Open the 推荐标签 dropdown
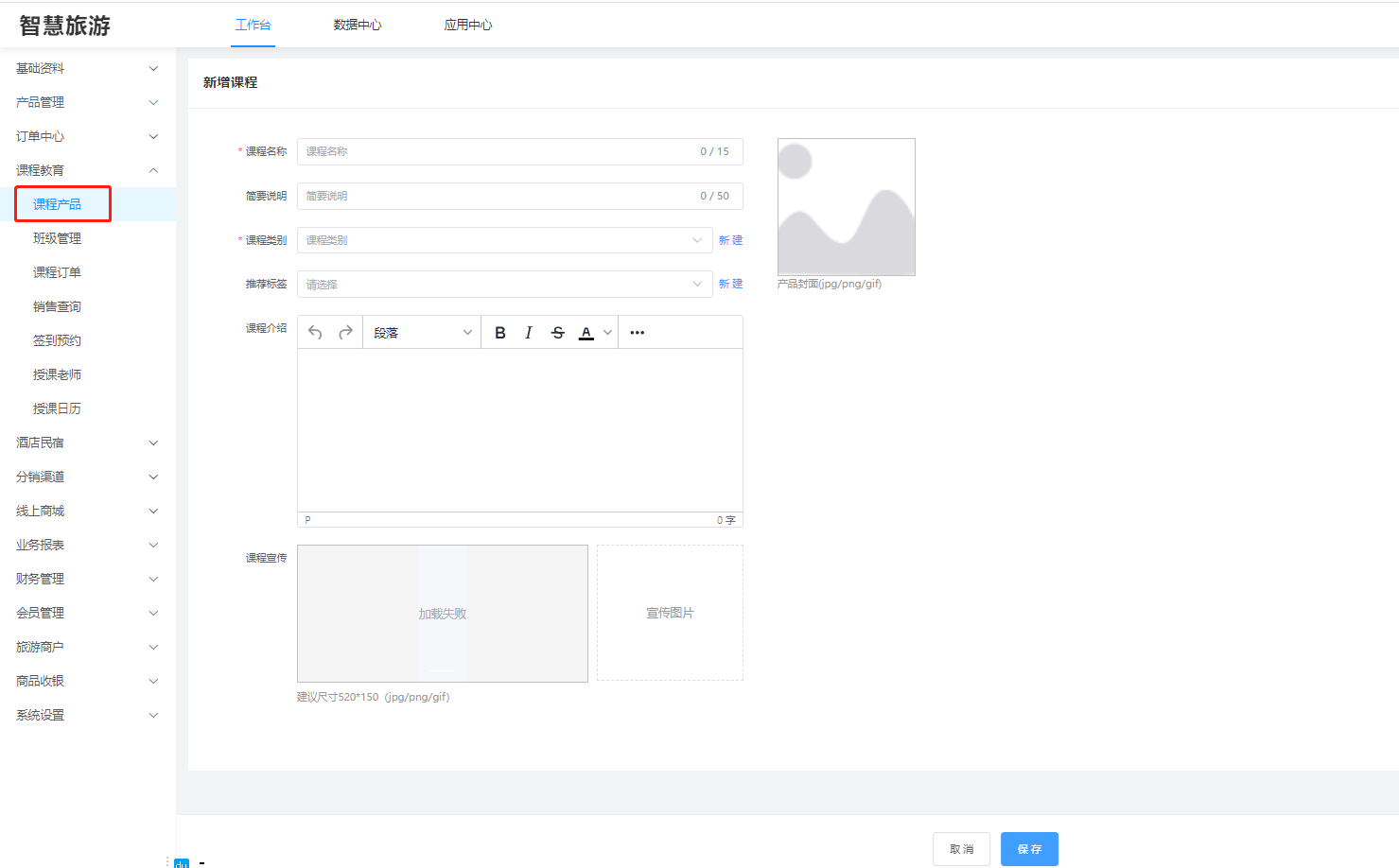 click(504, 284)
